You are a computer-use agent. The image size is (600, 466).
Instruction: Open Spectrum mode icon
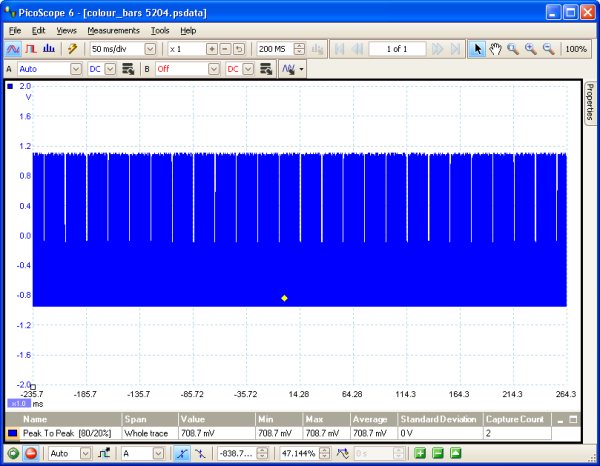tap(49, 49)
